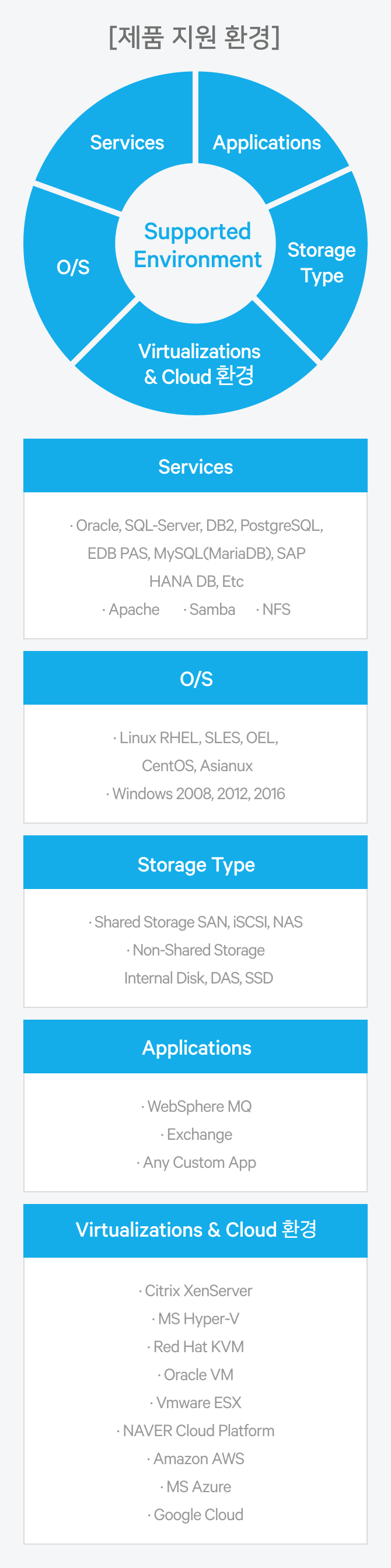
Task: Select the WebSphere MQ application entry
Action: (198, 1106)
